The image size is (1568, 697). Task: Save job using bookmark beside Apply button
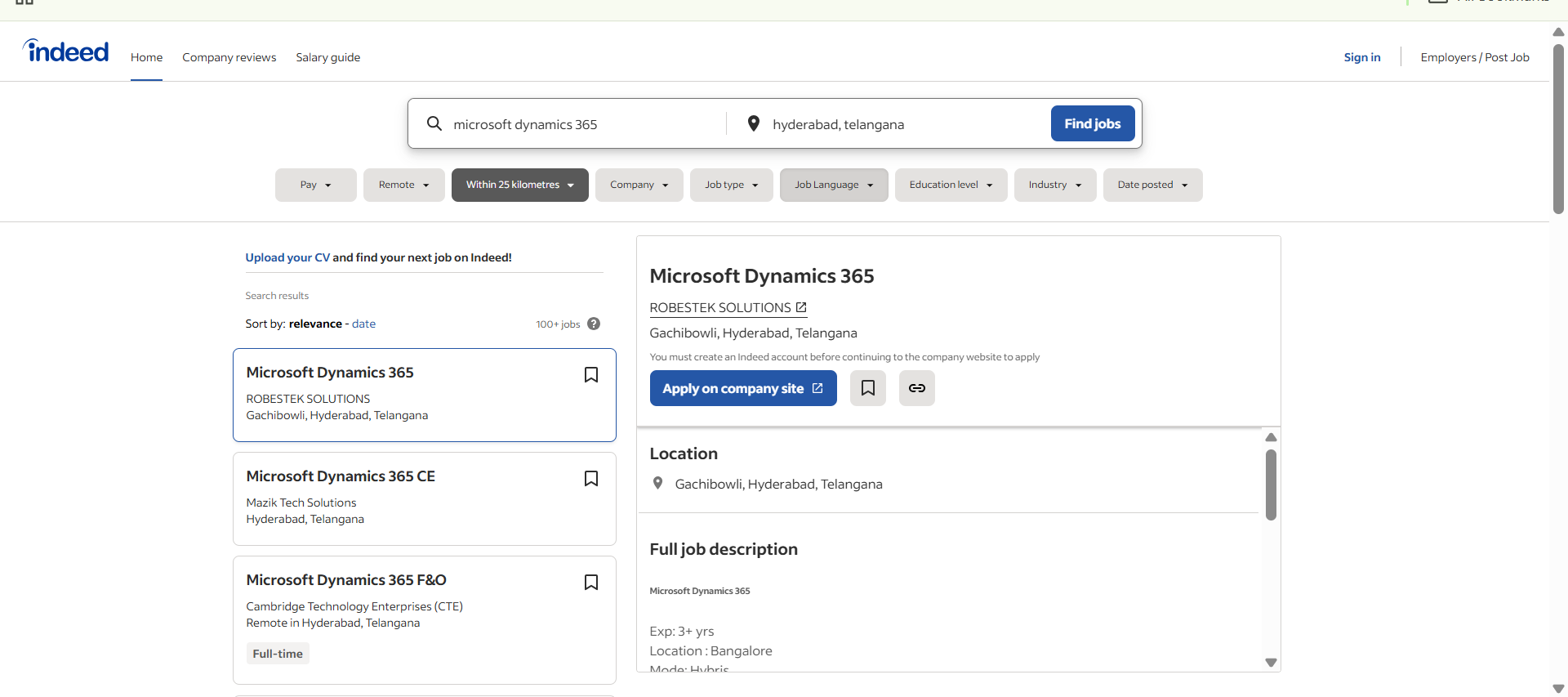point(868,388)
